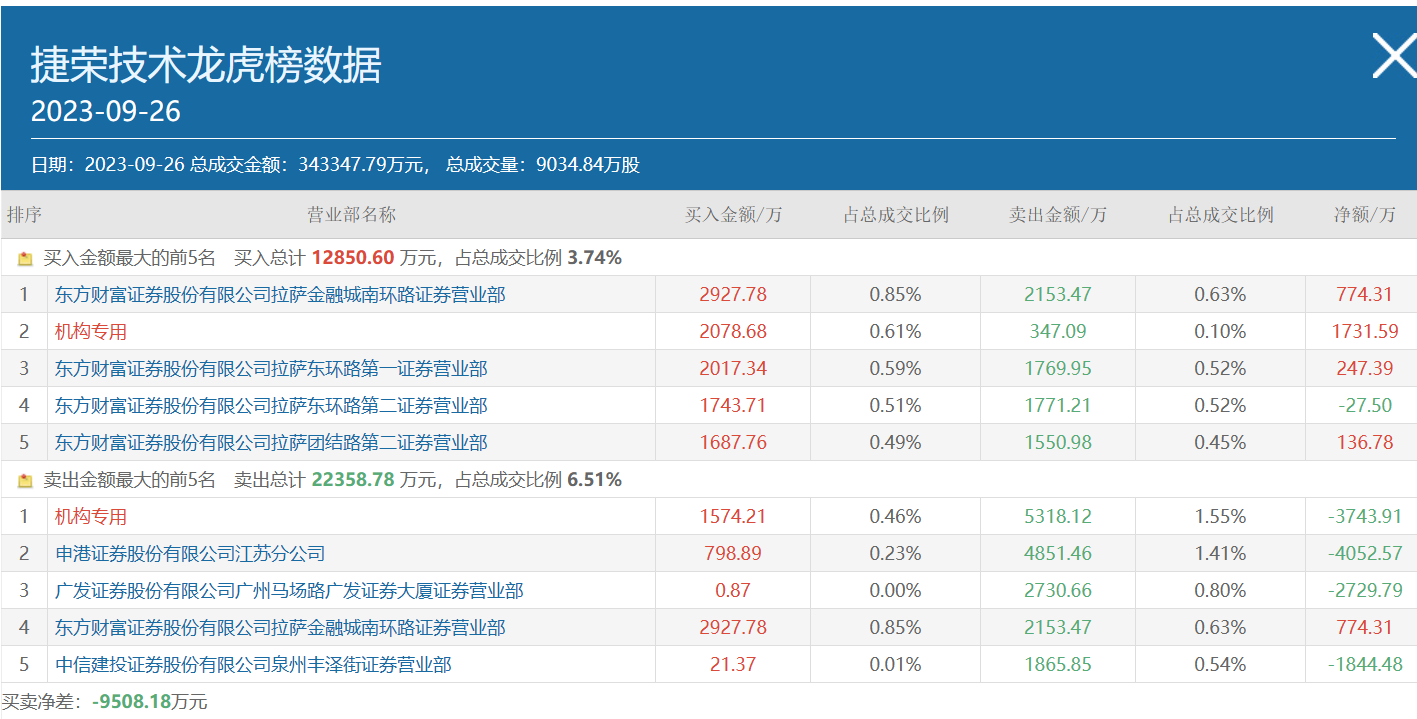This screenshot has width=1417, height=719.
Task: Click the bag icon beside 卖出金额最大的前5名
Action: tap(25, 481)
